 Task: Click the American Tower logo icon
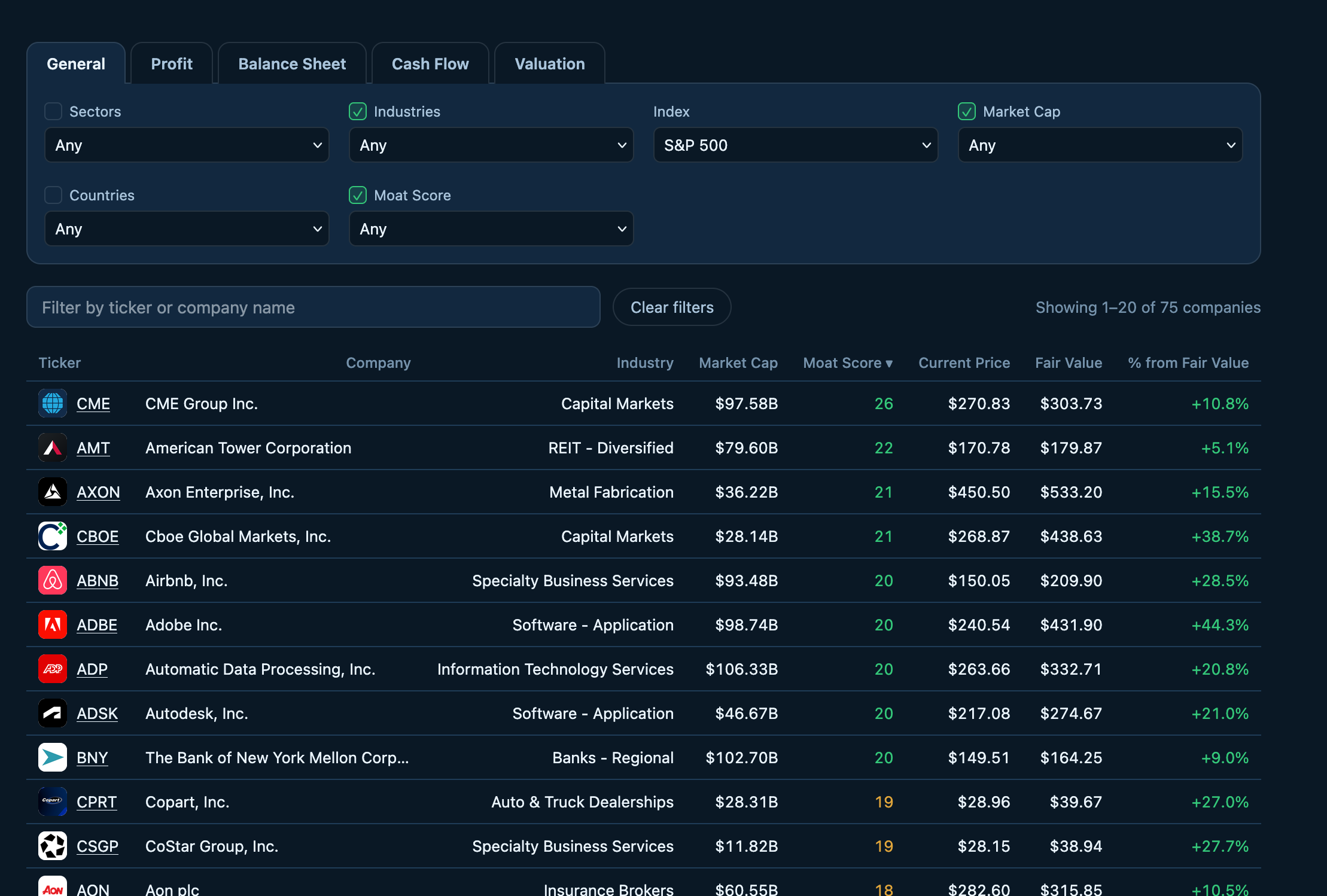tap(53, 447)
